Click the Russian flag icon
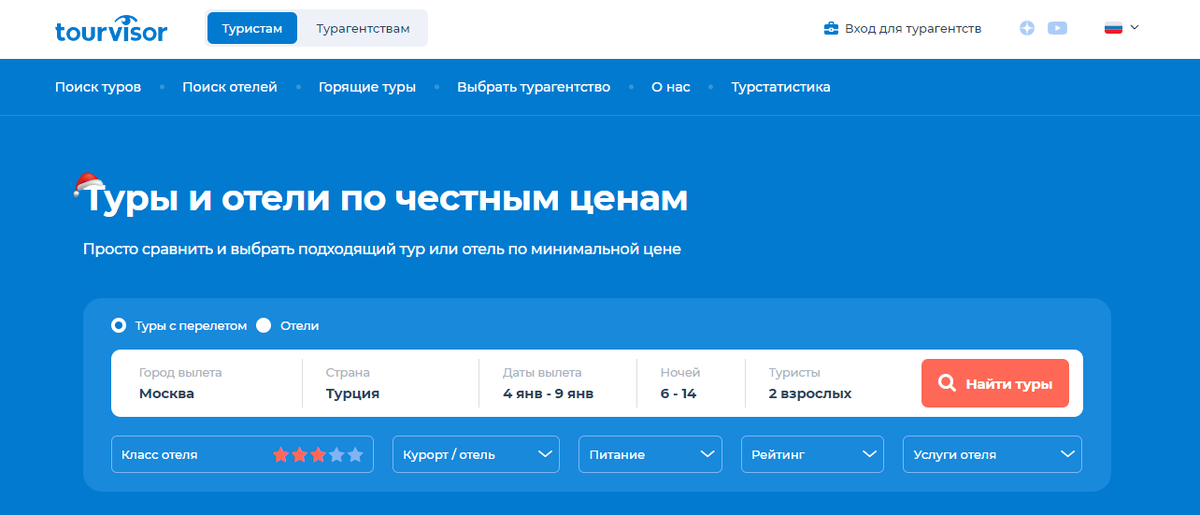1200x515 pixels. [1113, 28]
